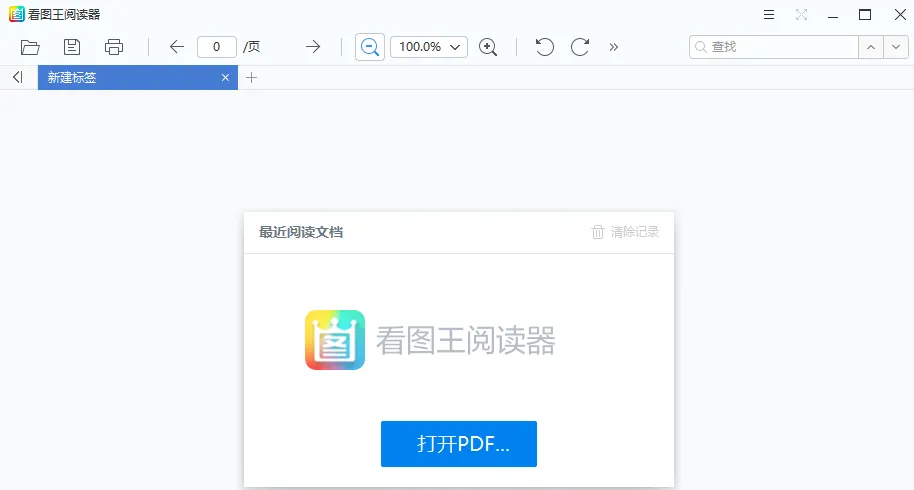Collapse the sidebar with the left panel icon
The image size is (914, 490).
click(x=17, y=77)
